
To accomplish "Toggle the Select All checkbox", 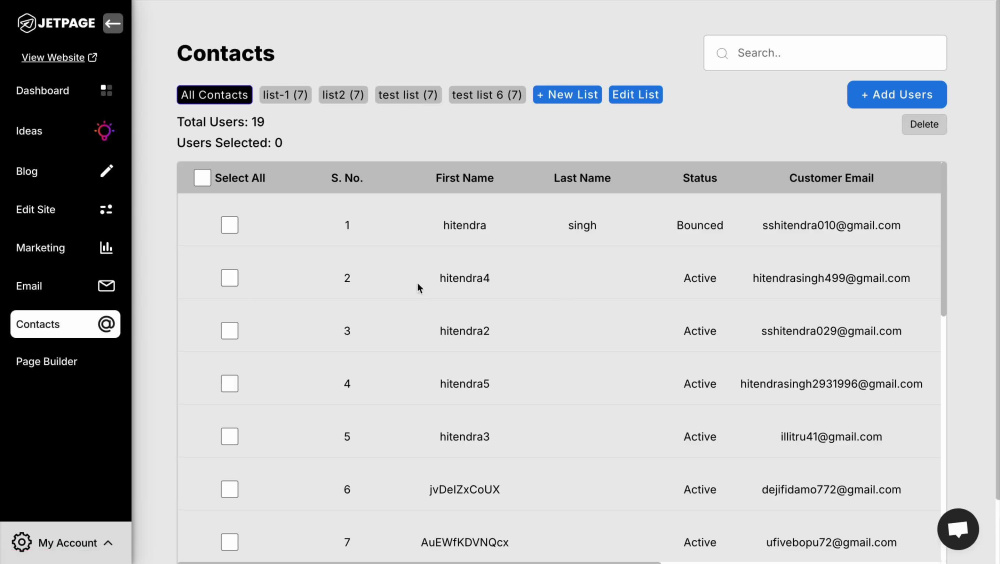I will click(x=202, y=178).
